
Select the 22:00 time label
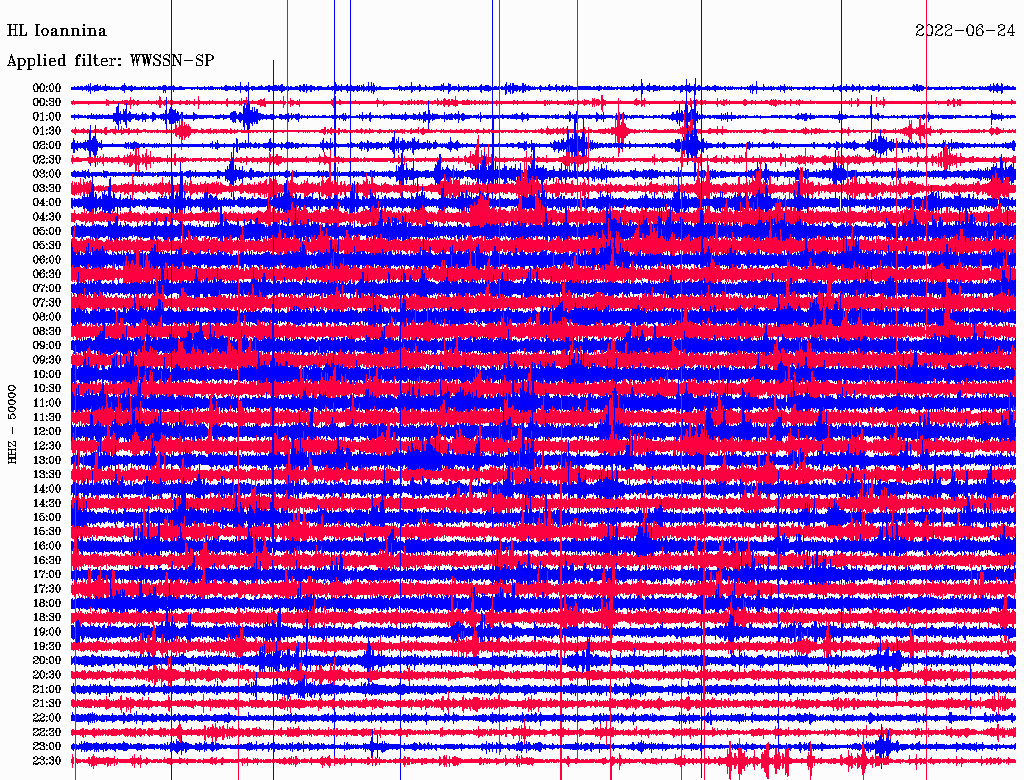46,718
